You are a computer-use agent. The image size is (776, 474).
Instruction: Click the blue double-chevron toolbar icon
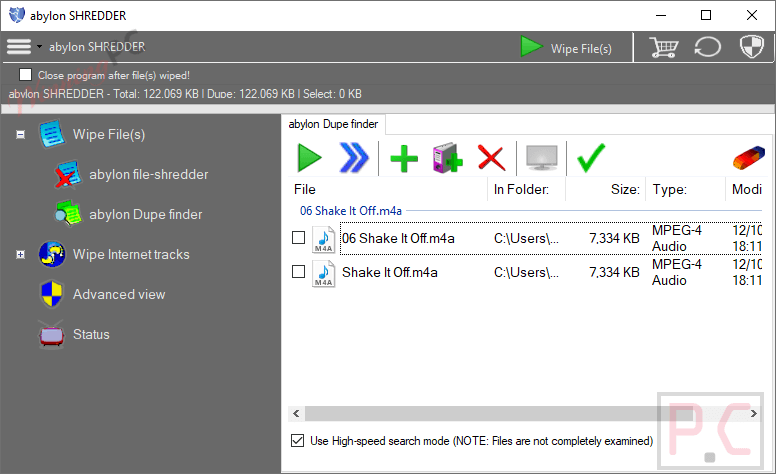click(x=354, y=158)
